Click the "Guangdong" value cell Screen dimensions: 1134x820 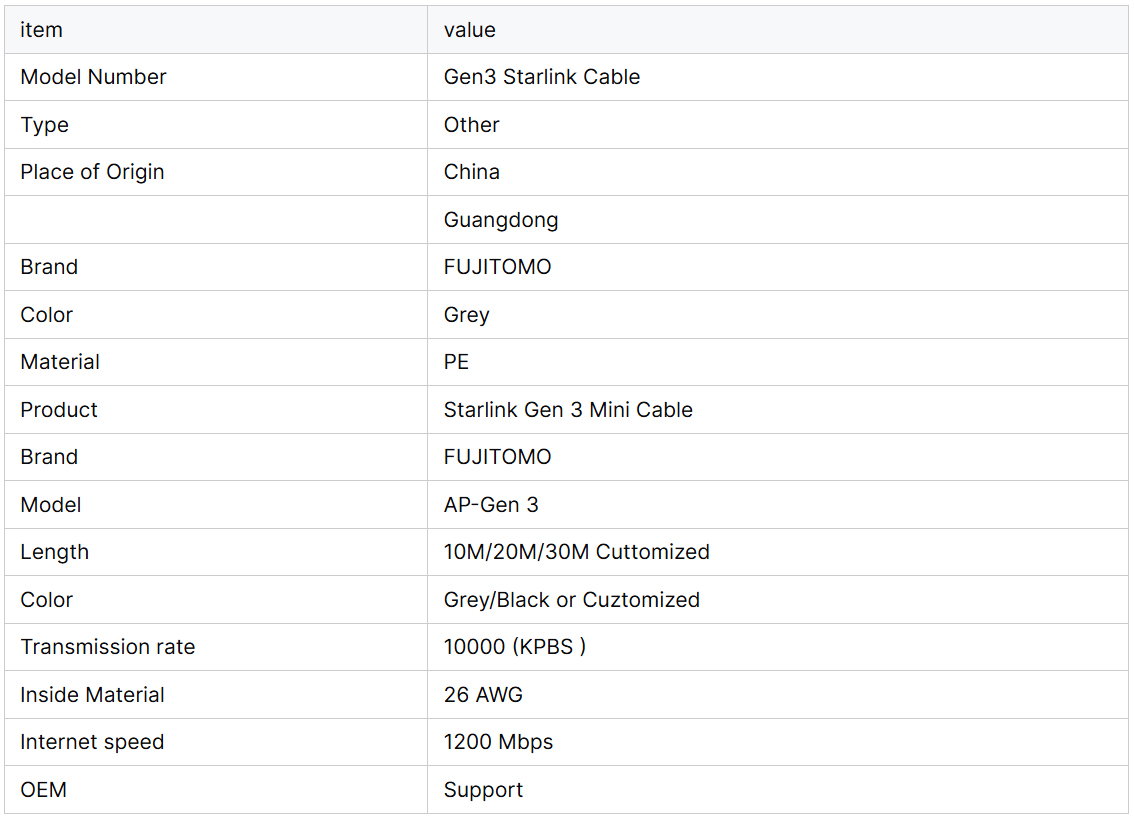[x=500, y=220]
